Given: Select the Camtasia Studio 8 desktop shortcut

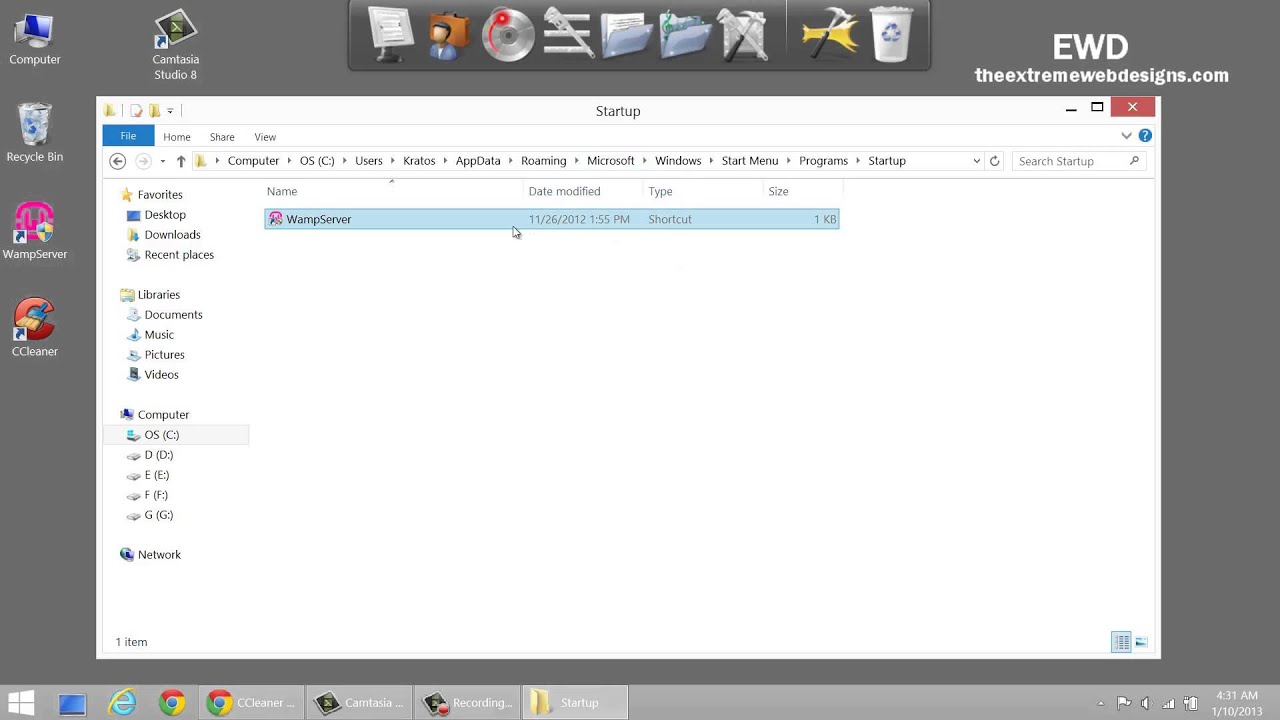Looking at the screenshot, I should tap(175, 47).
